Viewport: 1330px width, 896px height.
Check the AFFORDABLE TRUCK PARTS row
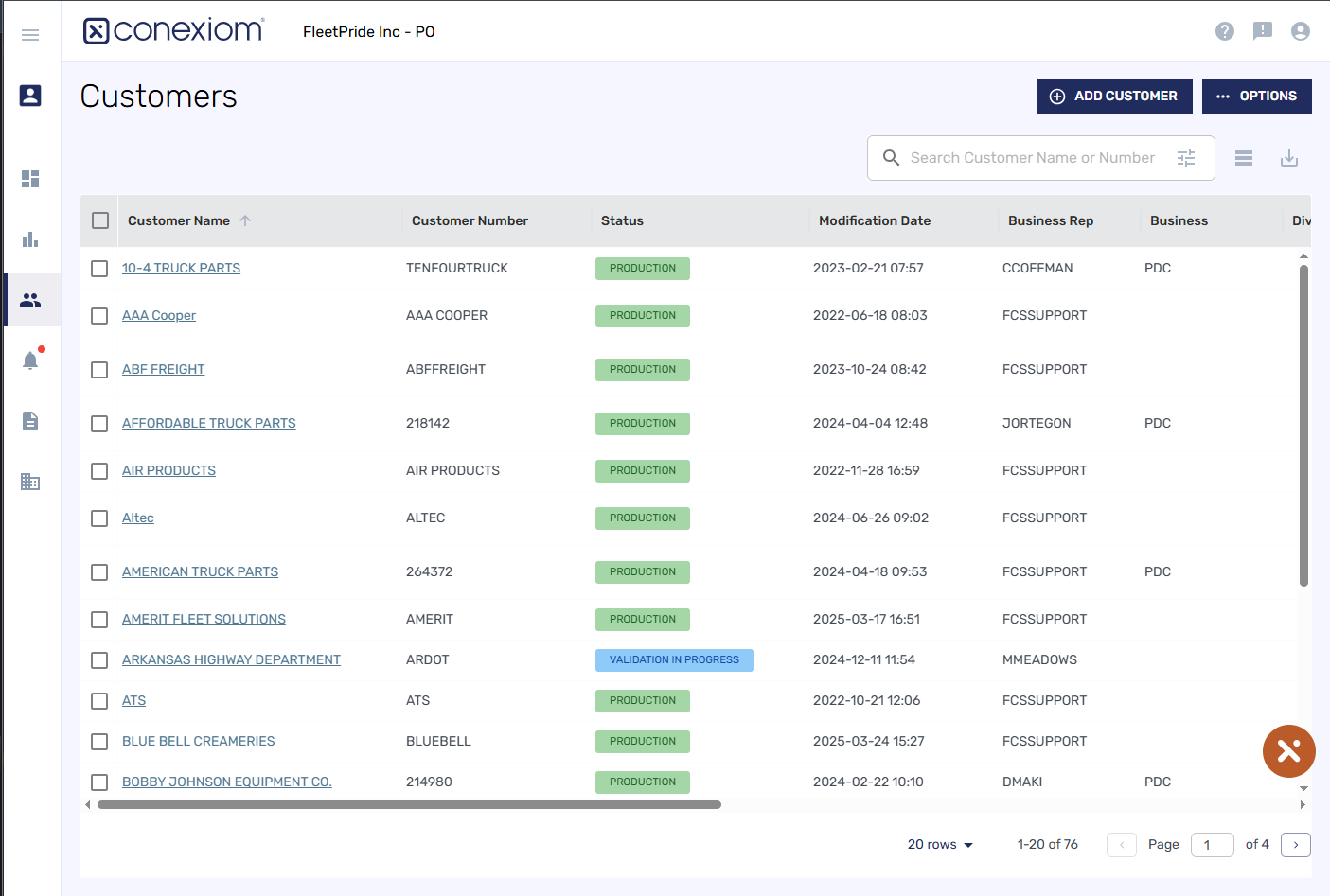tap(99, 424)
